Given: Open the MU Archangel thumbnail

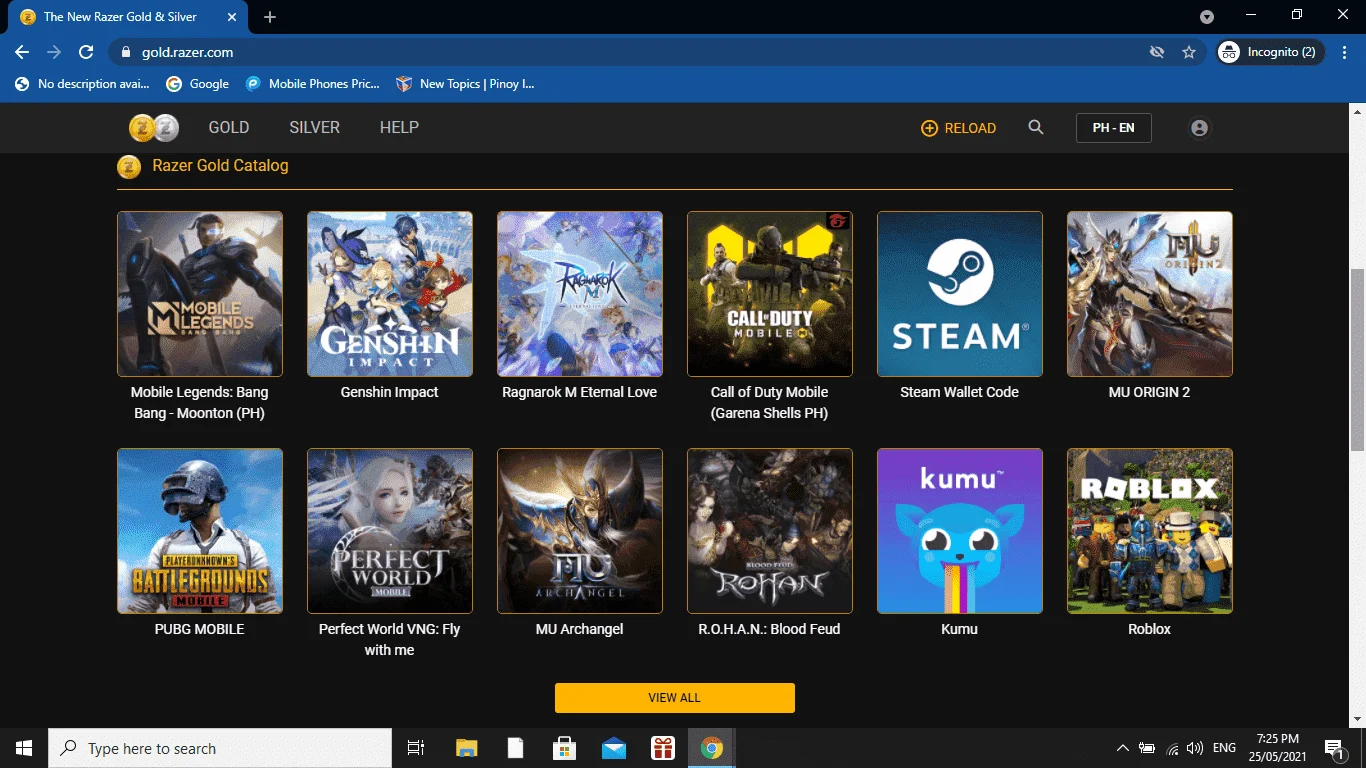Looking at the screenshot, I should [580, 531].
